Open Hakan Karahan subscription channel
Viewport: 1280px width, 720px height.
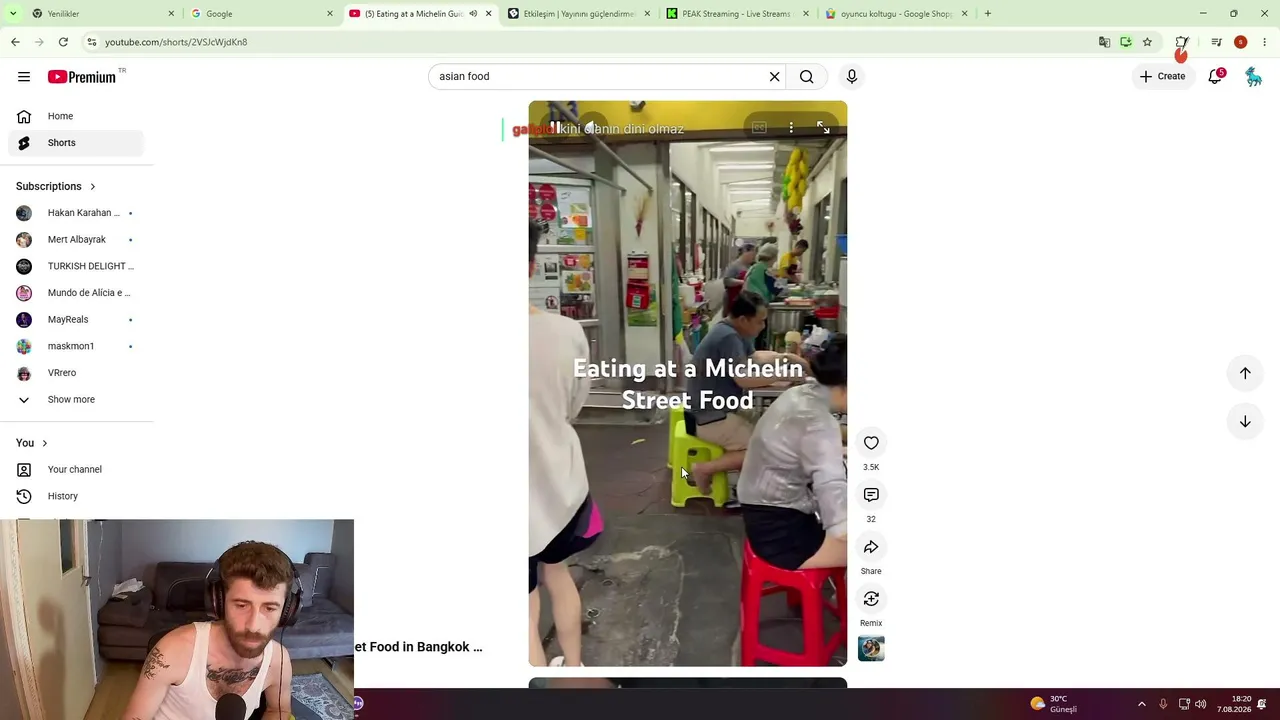76,213
